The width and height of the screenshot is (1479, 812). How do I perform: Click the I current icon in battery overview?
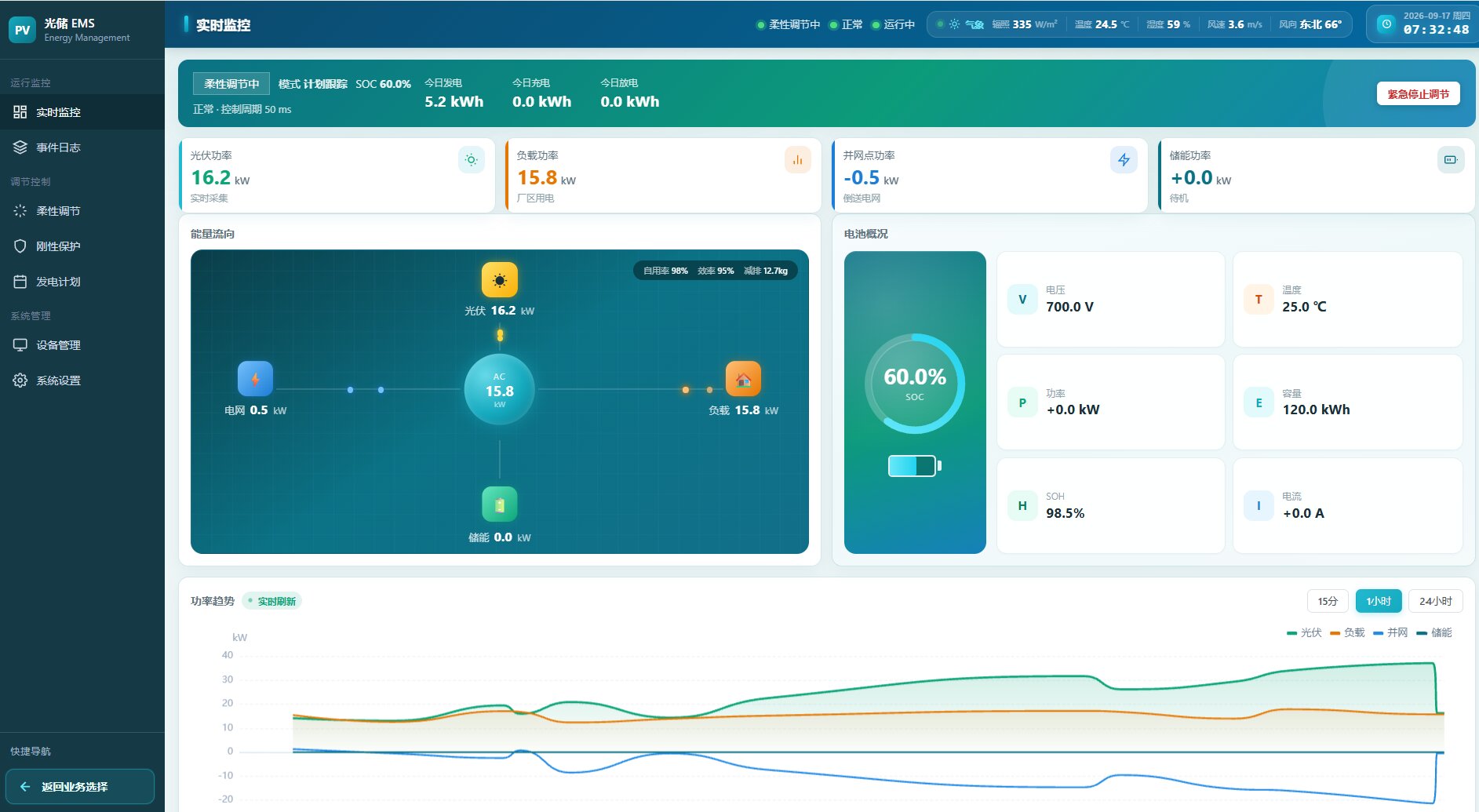(x=1259, y=506)
